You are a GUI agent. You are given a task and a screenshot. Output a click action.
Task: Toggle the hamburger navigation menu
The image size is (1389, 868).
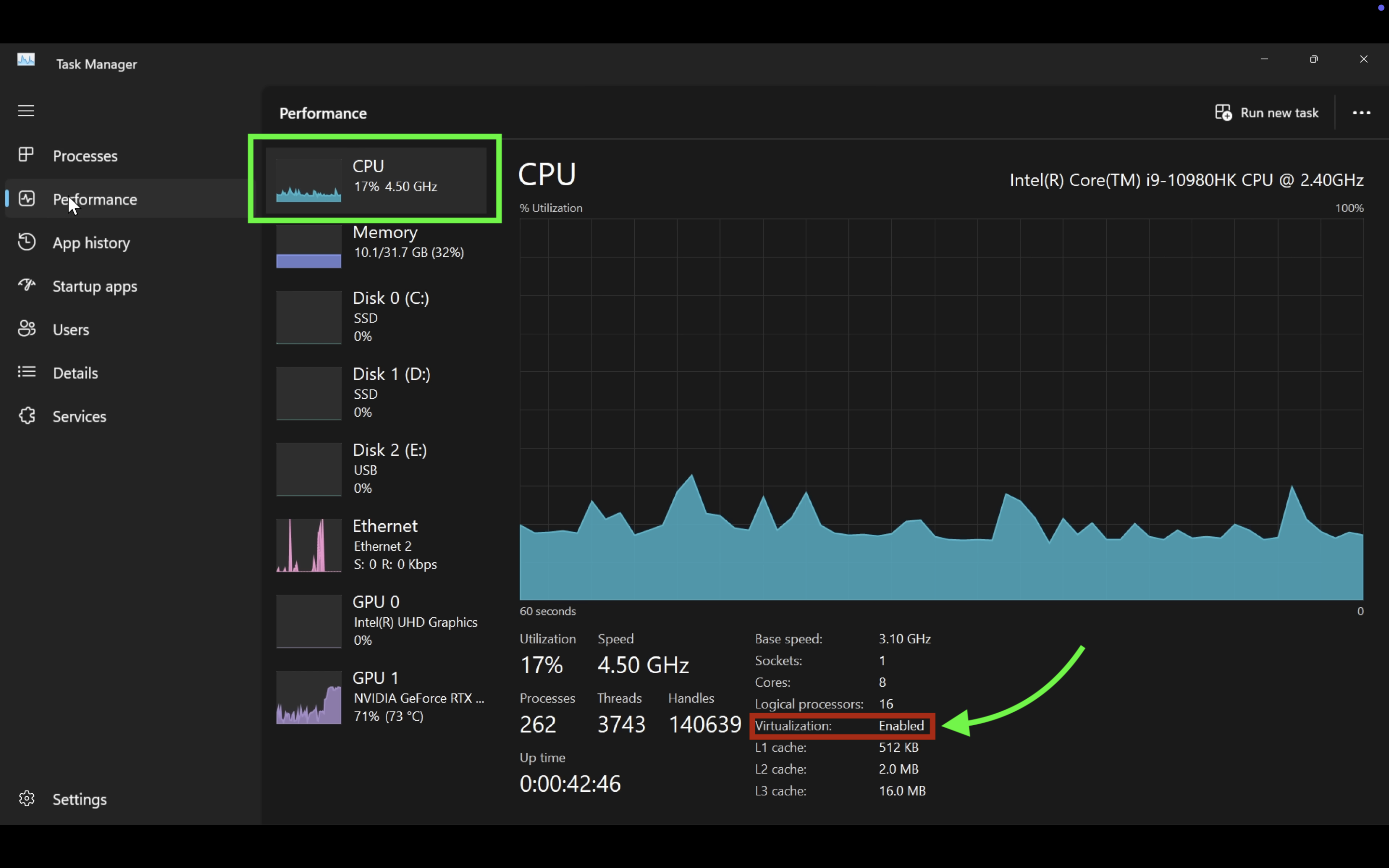[26, 110]
